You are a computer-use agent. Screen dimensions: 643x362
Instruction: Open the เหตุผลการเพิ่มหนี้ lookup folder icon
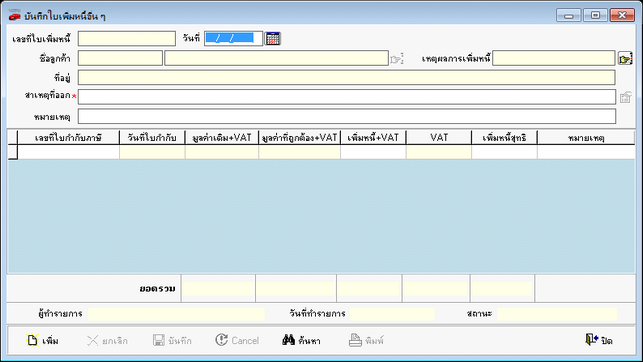point(625,59)
